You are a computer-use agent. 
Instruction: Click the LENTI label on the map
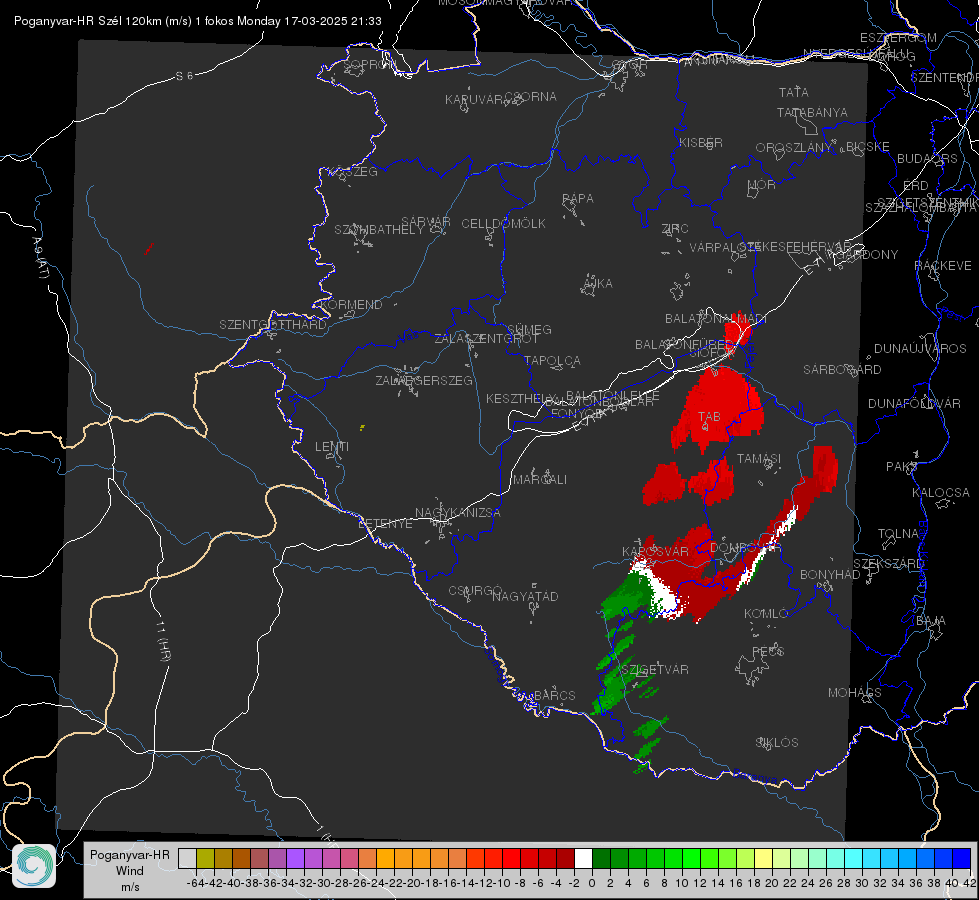click(332, 447)
